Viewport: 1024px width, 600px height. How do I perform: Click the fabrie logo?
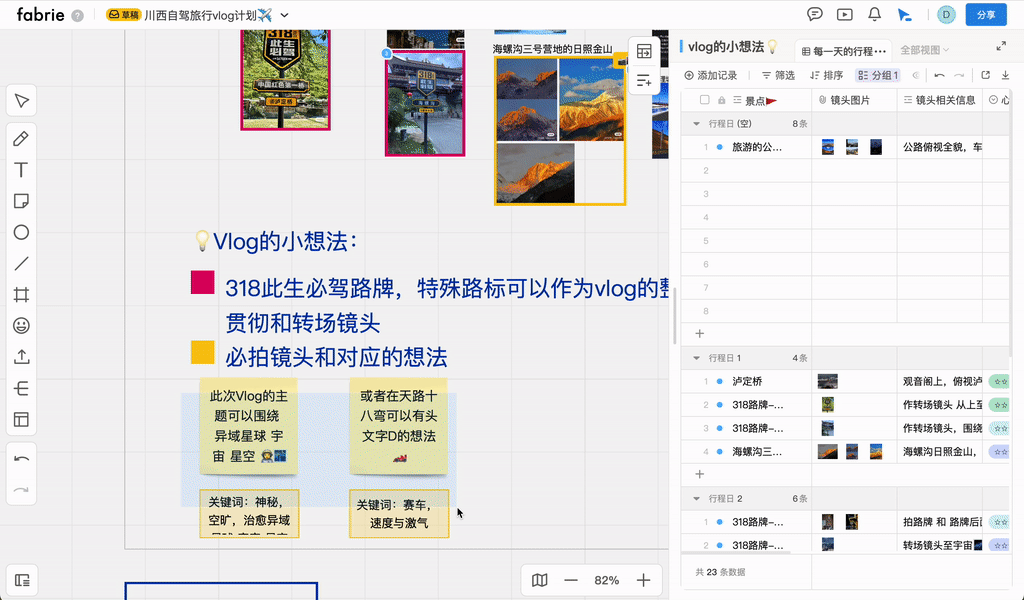click(x=40, y=14)
